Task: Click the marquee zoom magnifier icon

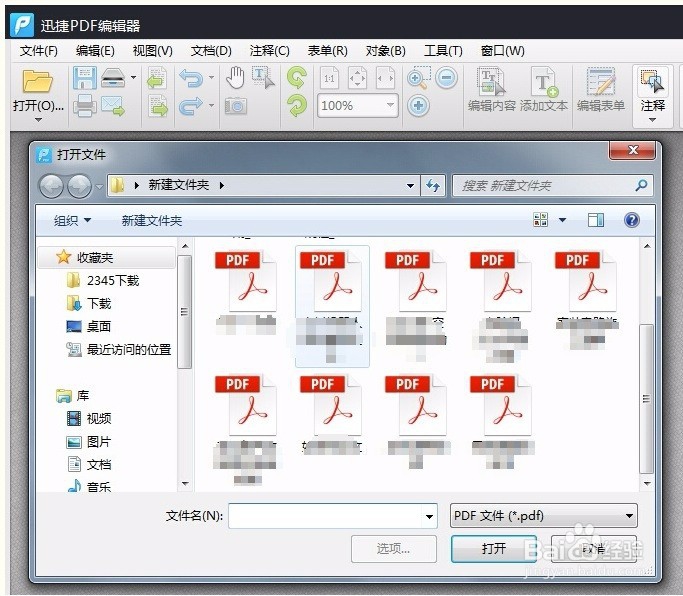Action: coord(418,78)
